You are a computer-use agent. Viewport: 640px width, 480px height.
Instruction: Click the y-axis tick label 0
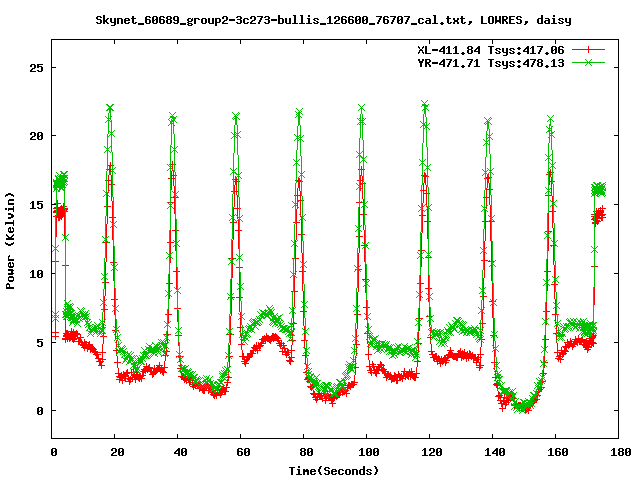(40, 411)
